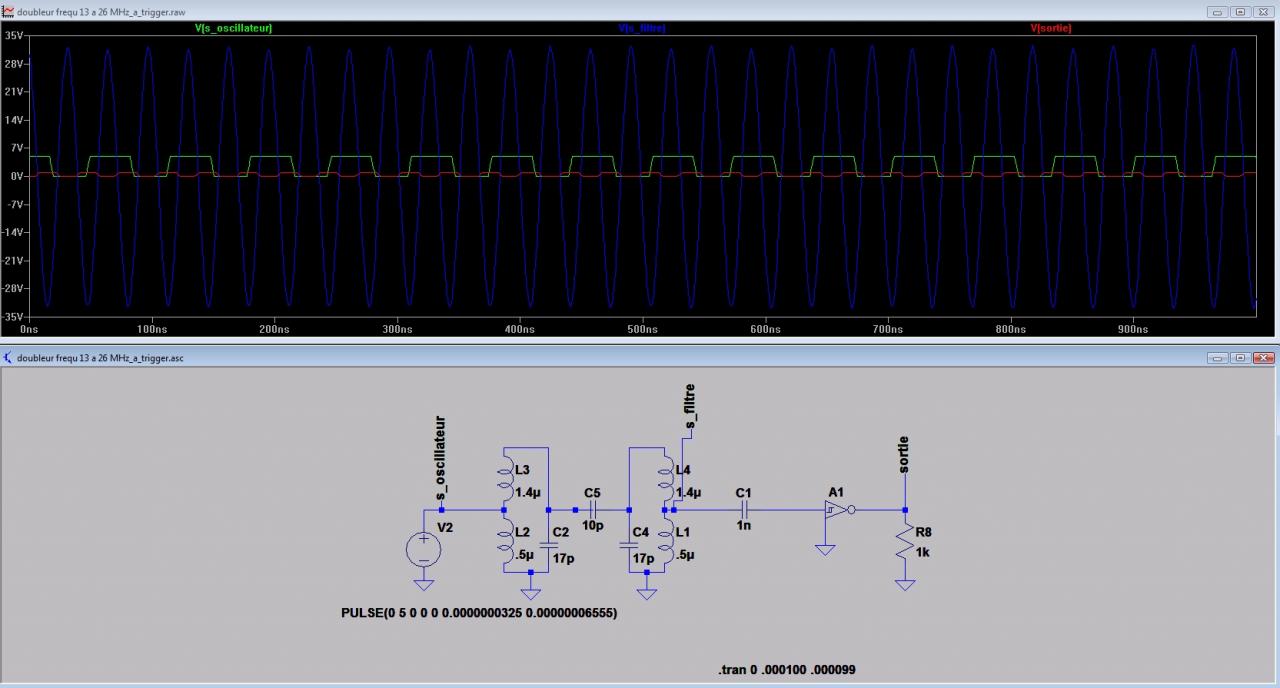Viewport: 1280px width, 688px height.
Task: Click the 900ns label on time axis
Action: tap(1133, 329)
